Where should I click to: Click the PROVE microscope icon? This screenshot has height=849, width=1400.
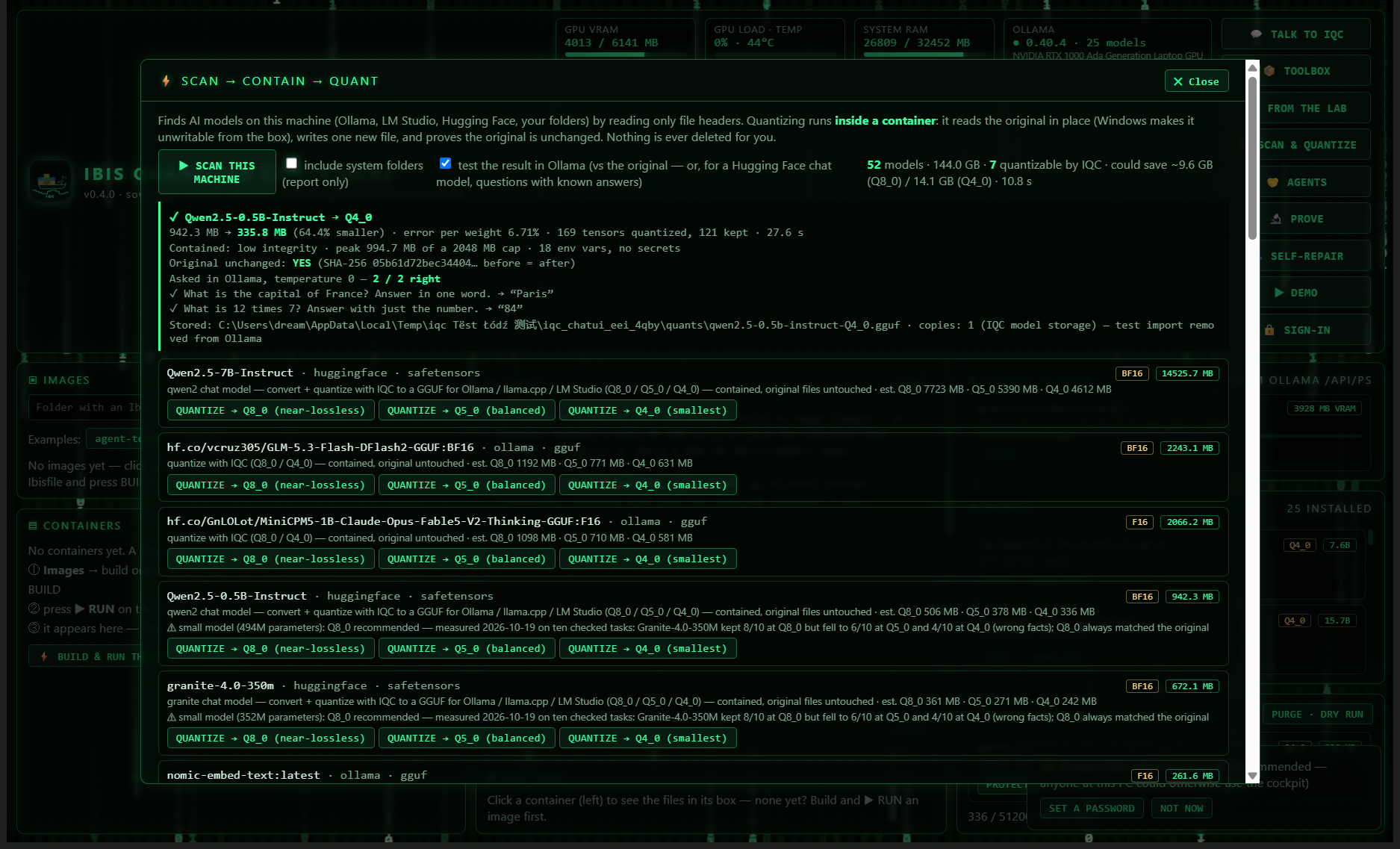coord(1276,219)
